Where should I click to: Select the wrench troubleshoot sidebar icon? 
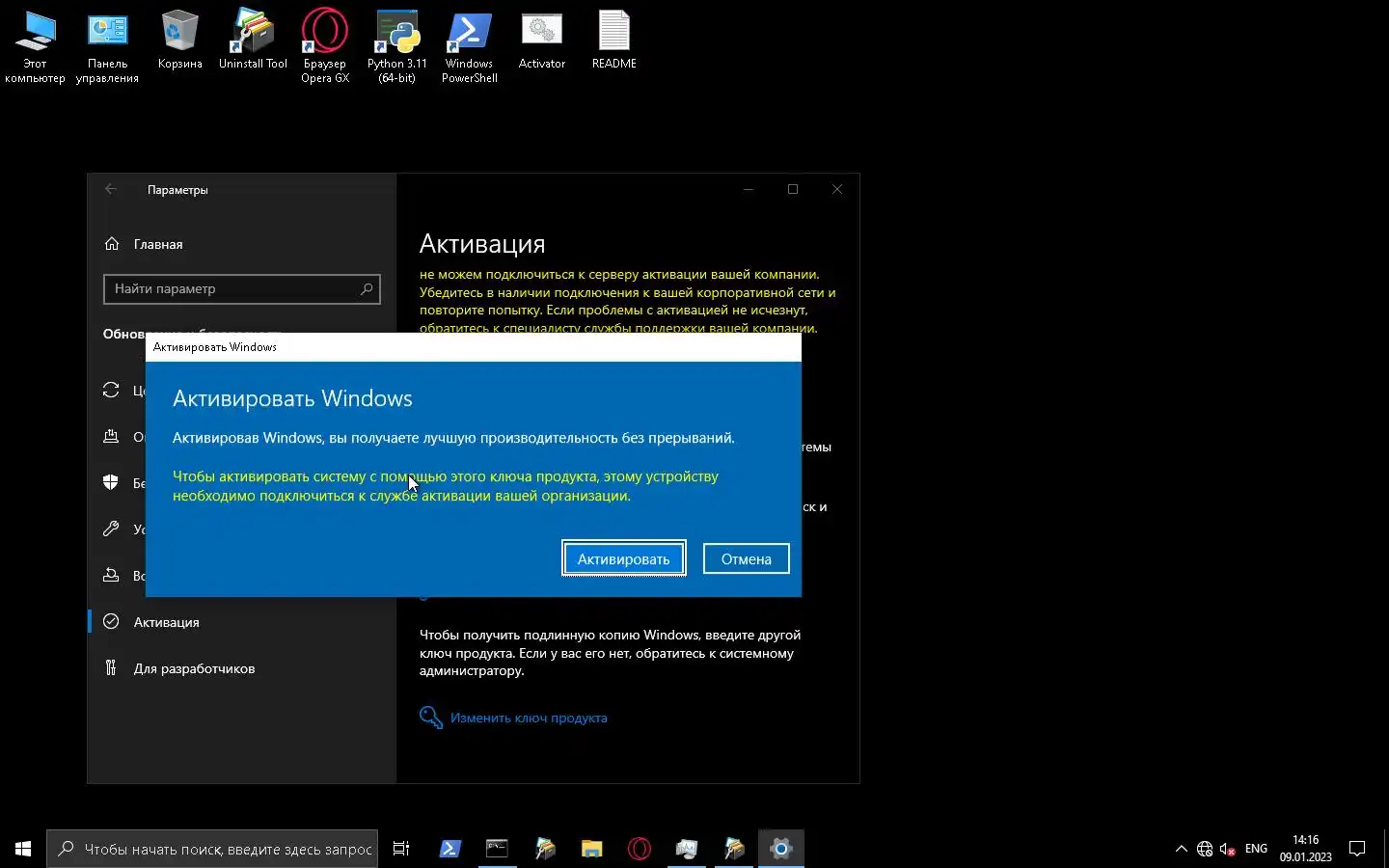click(x=111, y=529)
